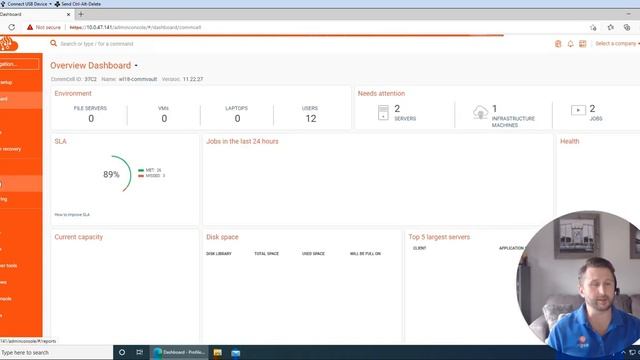The width and height of the screenshot is (640, 360).
Task: Click Send Ctrl-Alt-Delete
Action: coord(78,4)
